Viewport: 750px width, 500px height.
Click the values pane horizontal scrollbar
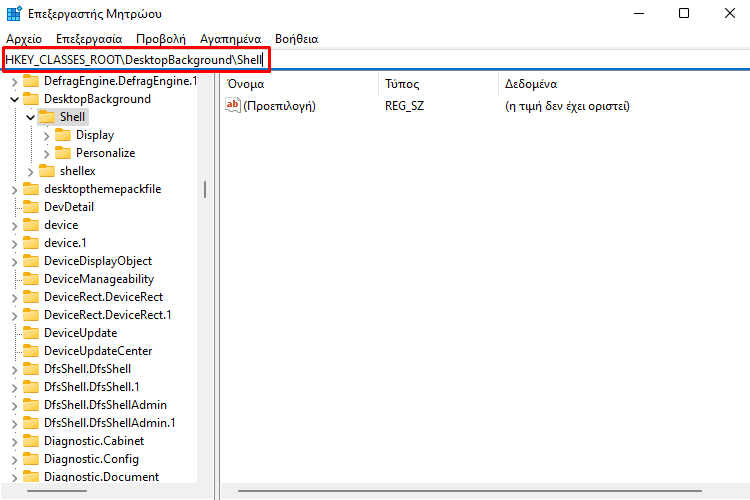coord(470,491)
